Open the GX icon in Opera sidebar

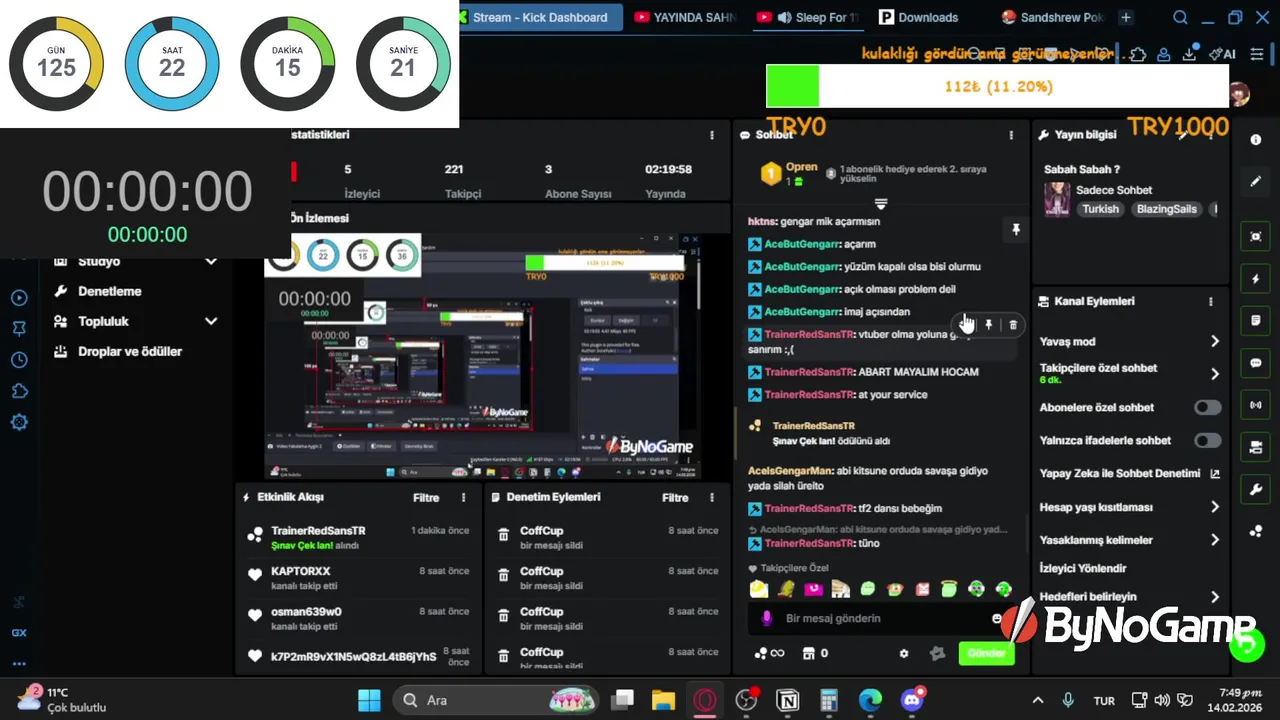tap(19, 633)
